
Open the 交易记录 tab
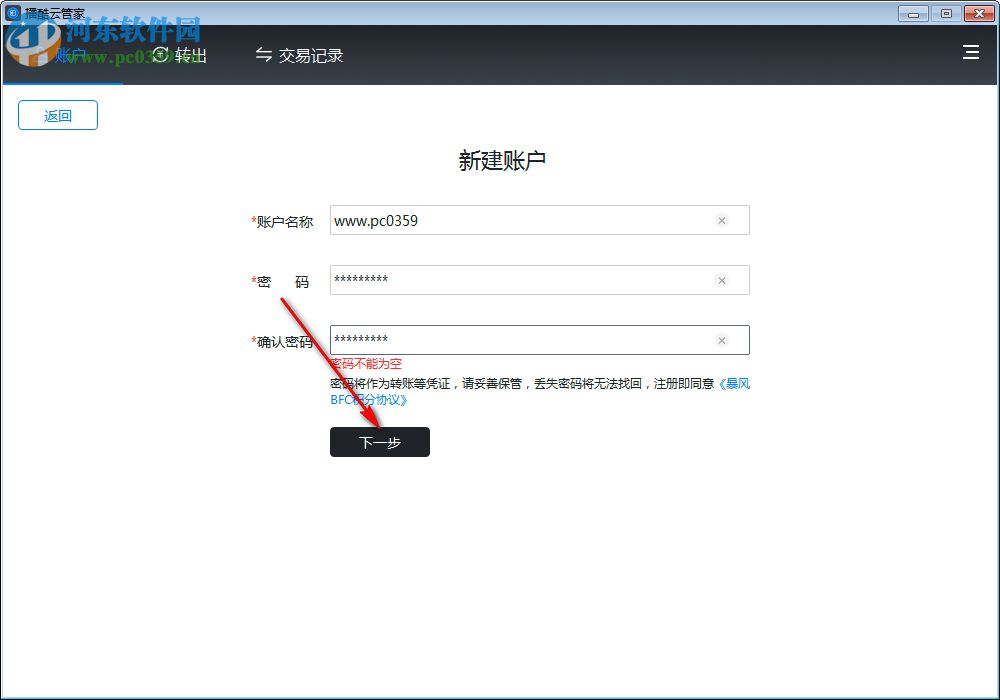coord(310,56)
